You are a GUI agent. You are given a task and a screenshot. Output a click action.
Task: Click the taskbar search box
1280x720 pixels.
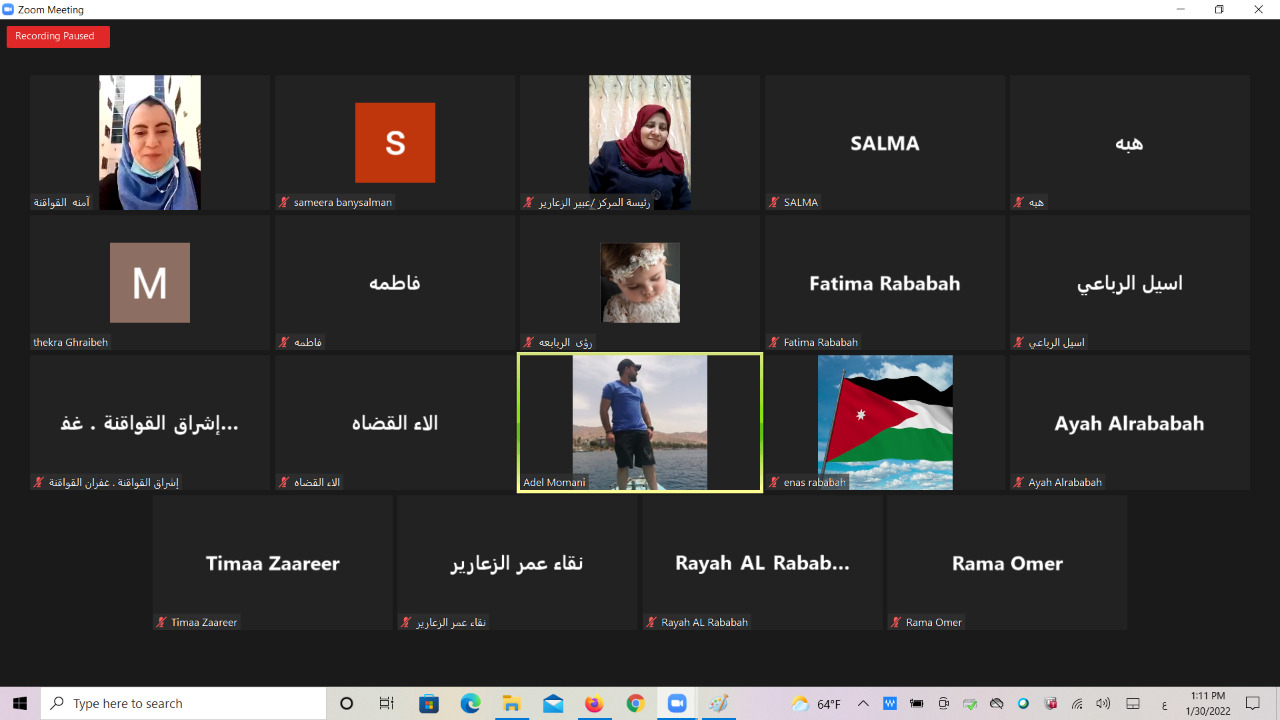185,704
